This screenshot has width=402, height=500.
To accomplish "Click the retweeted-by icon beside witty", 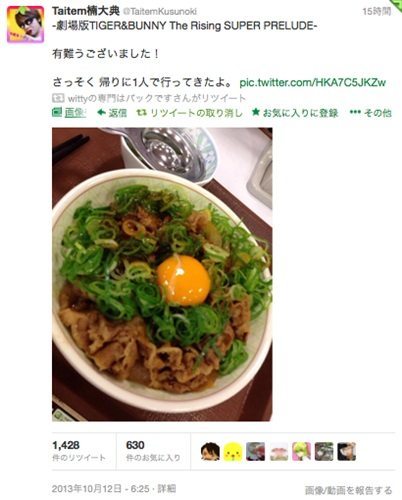I will (58, 98).
